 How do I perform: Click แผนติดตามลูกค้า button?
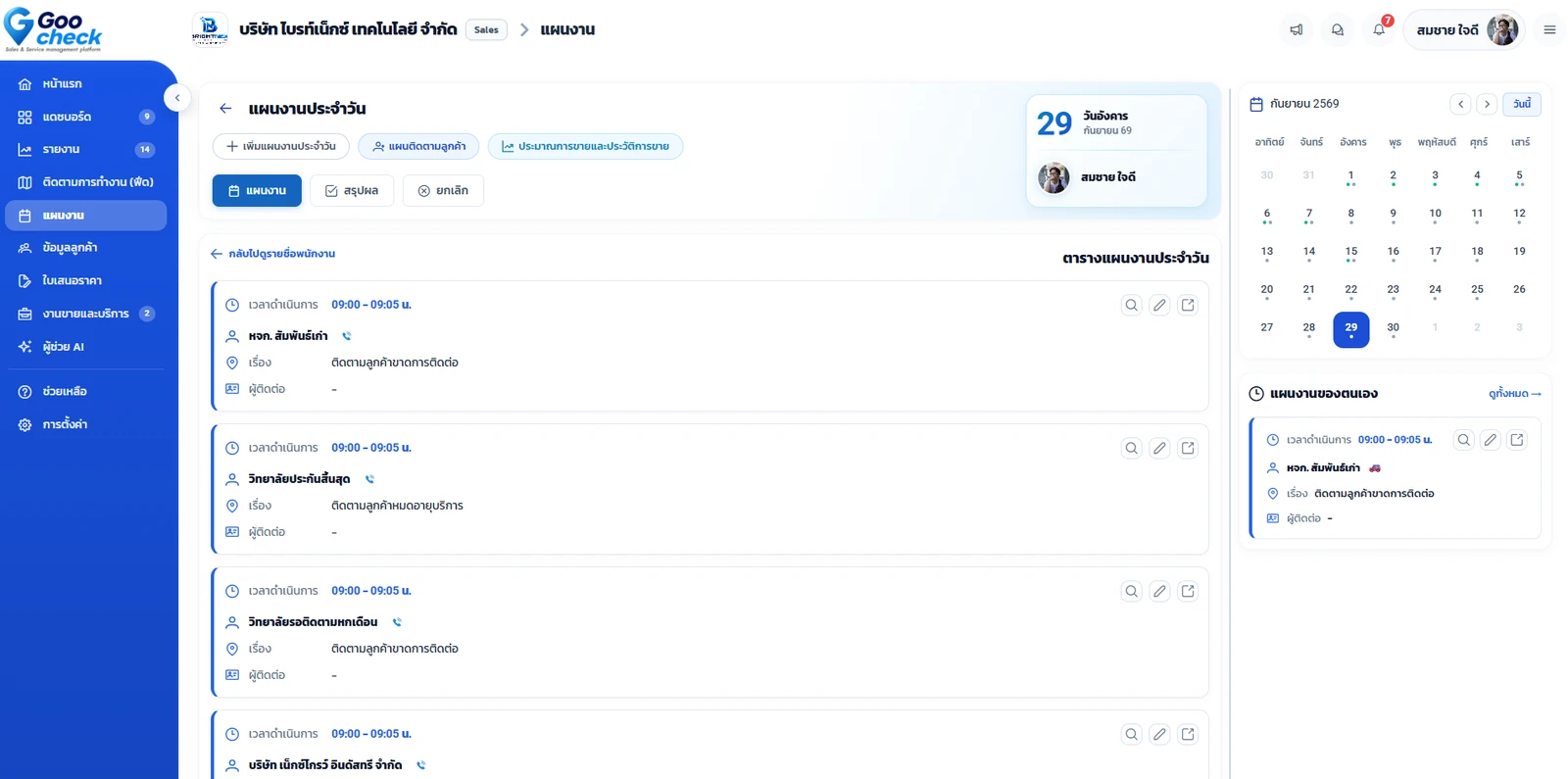point(418,146)
